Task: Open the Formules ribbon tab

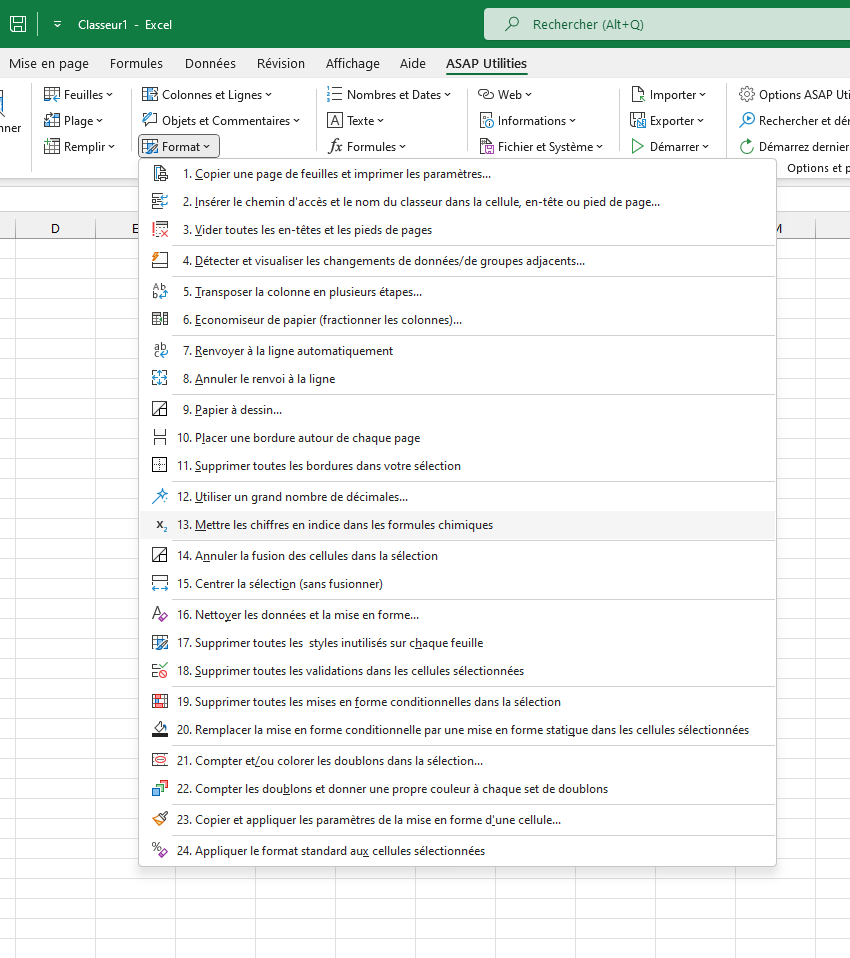Action: click(x=136, y=64)
